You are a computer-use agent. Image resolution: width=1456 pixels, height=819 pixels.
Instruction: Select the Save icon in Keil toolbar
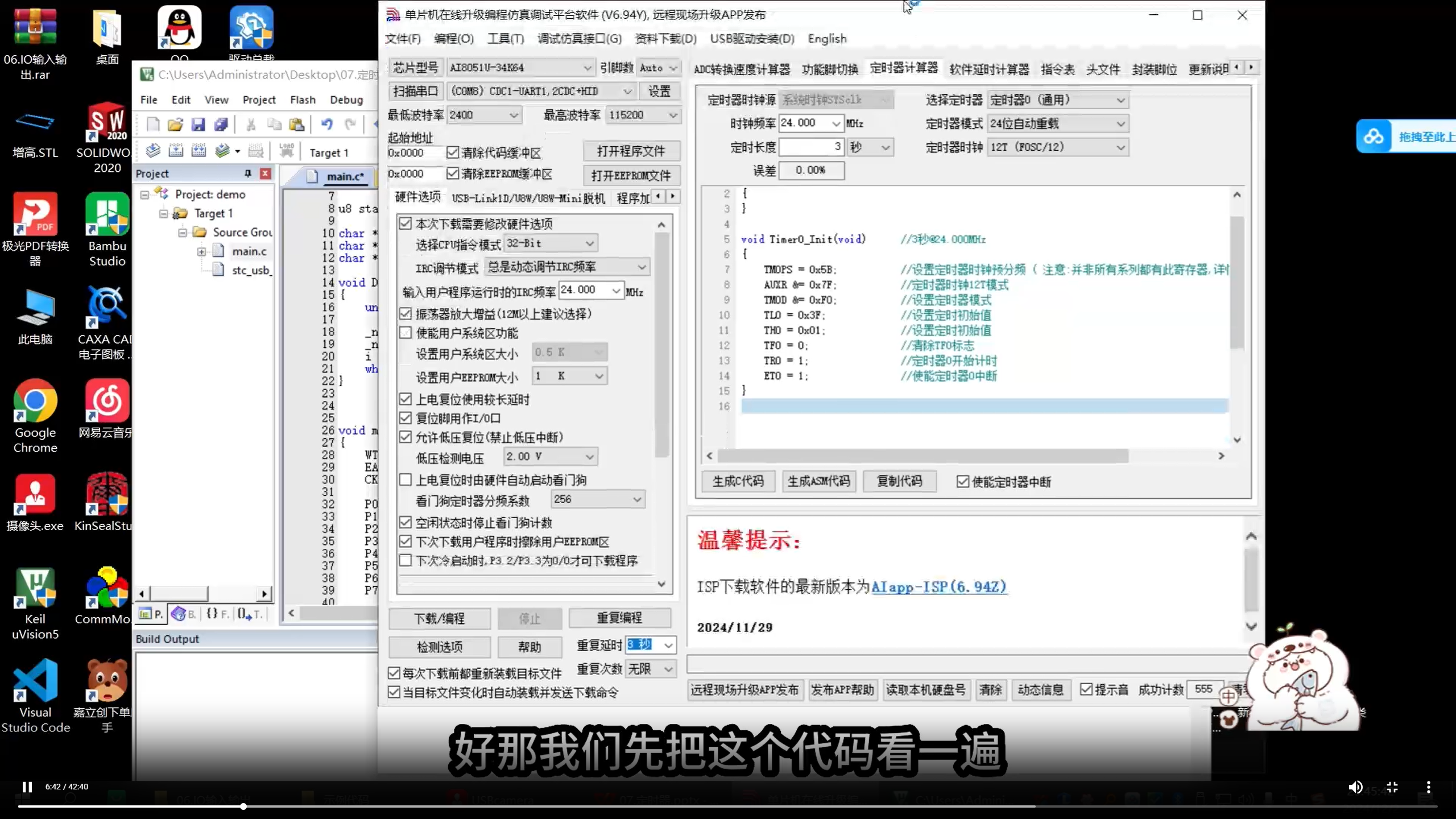[x=198, y=125]
